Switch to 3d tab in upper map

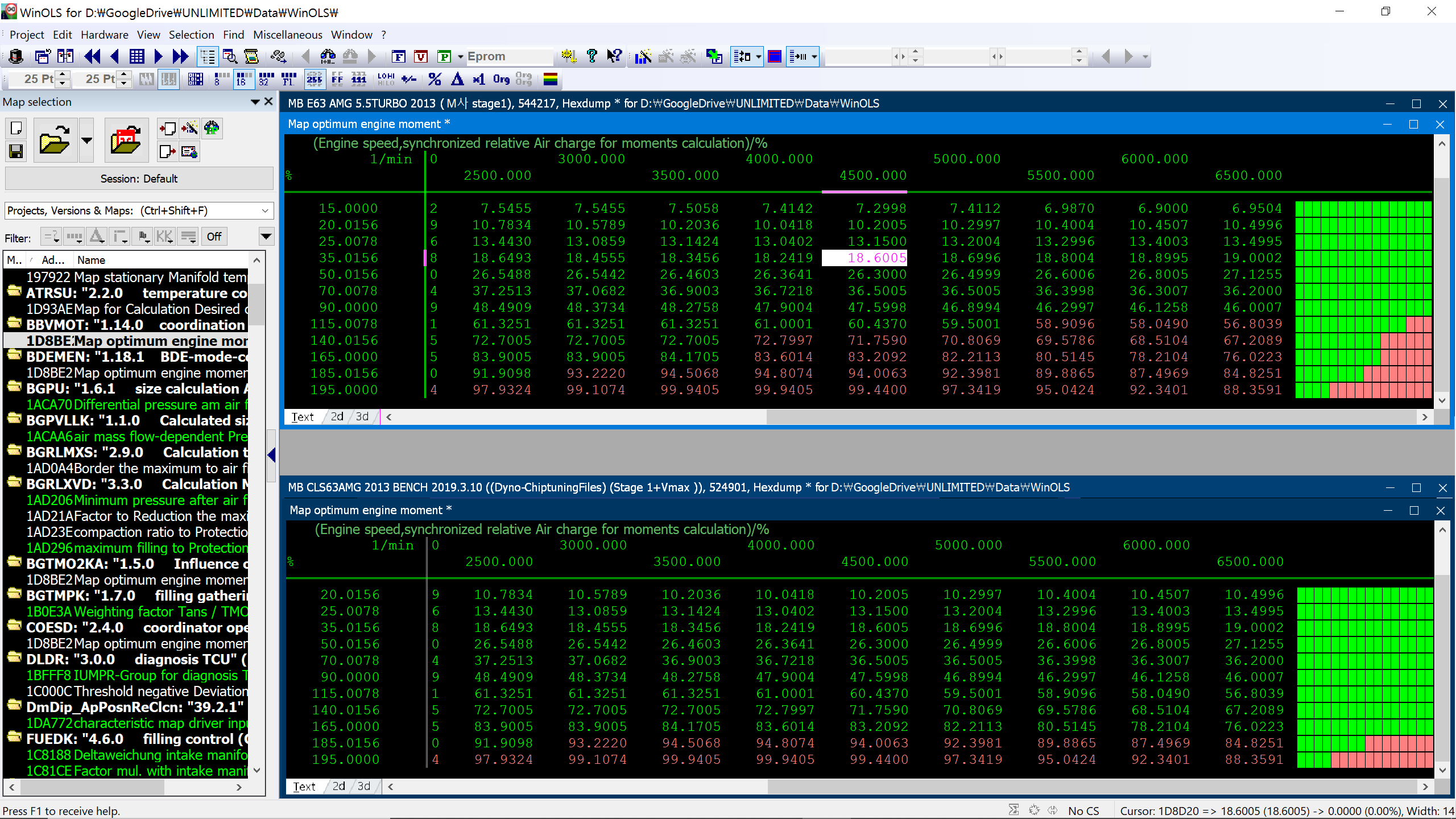pos(362,416)
